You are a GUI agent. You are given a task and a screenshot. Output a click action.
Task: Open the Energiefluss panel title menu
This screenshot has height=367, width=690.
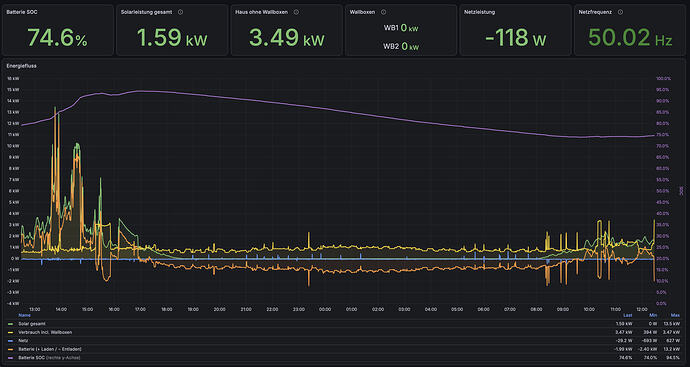[21, 66]
